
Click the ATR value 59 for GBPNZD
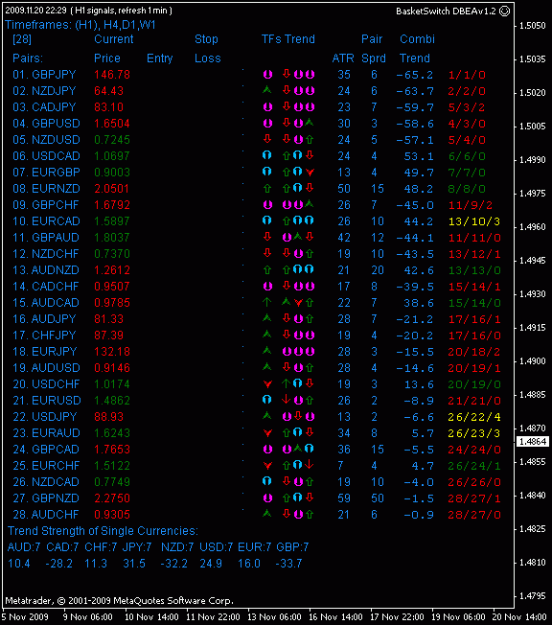point(344,498)
